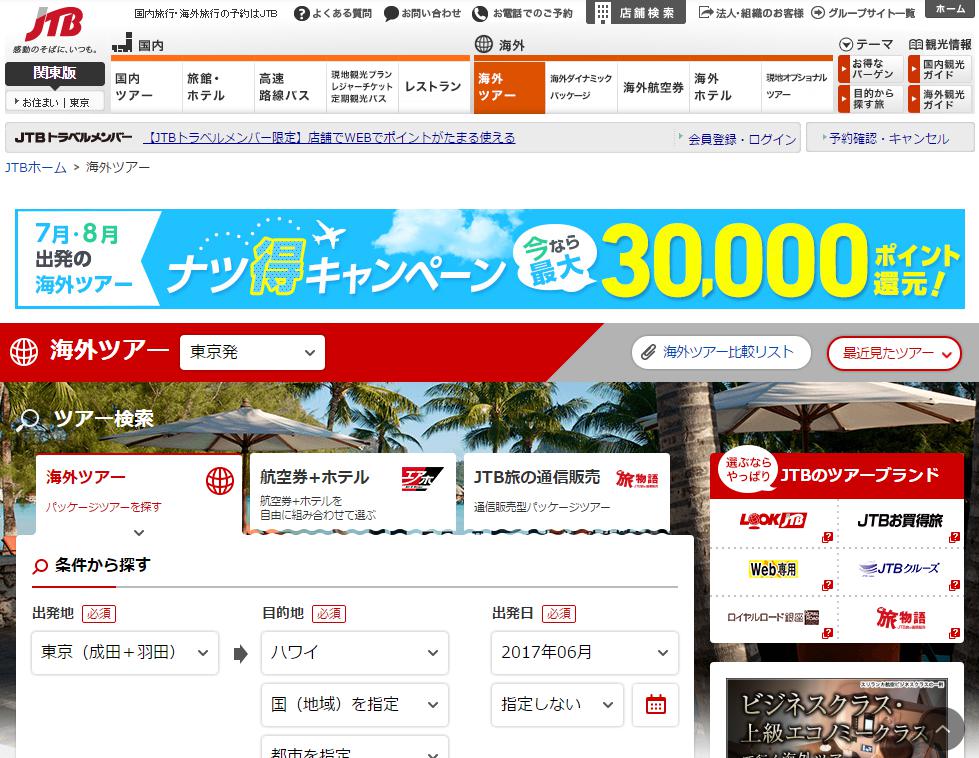The height and width of the screenshot is (758, 979).
Task: Click the paperclip icon in 海外ツアー比較リスト
Action: [648, 352]
